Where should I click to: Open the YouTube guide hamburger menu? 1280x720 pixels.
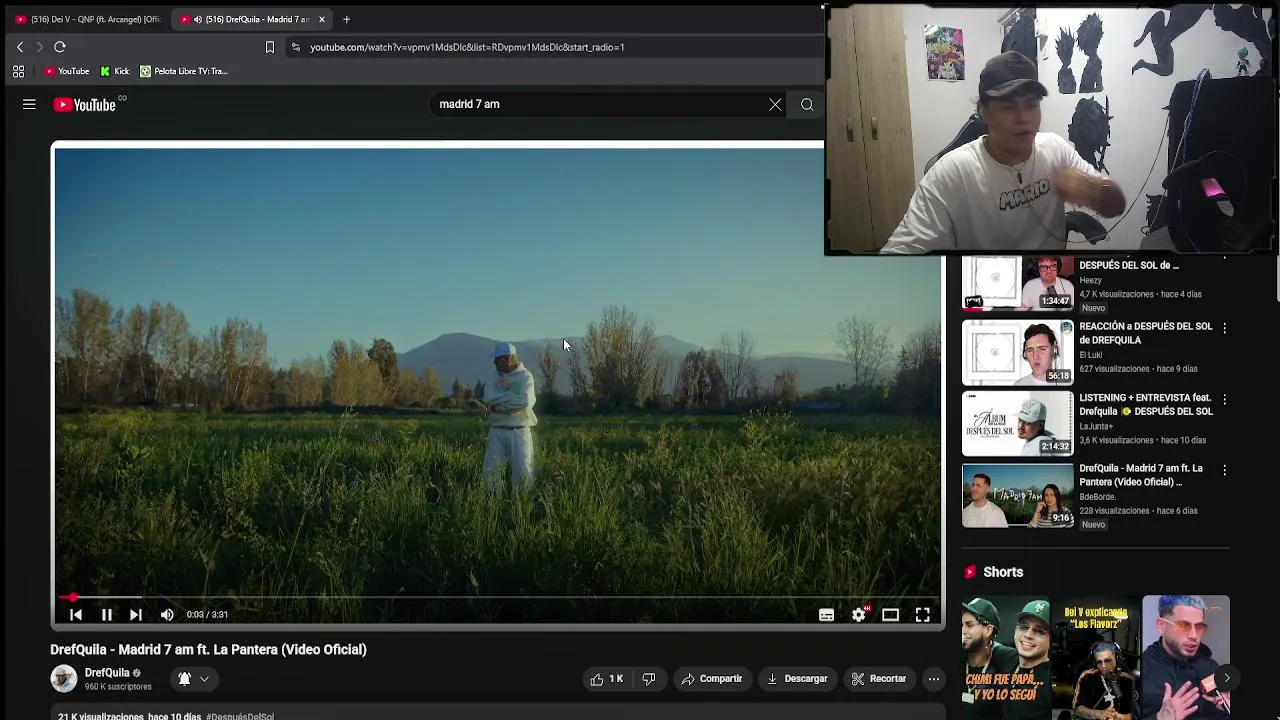[29, 104]
